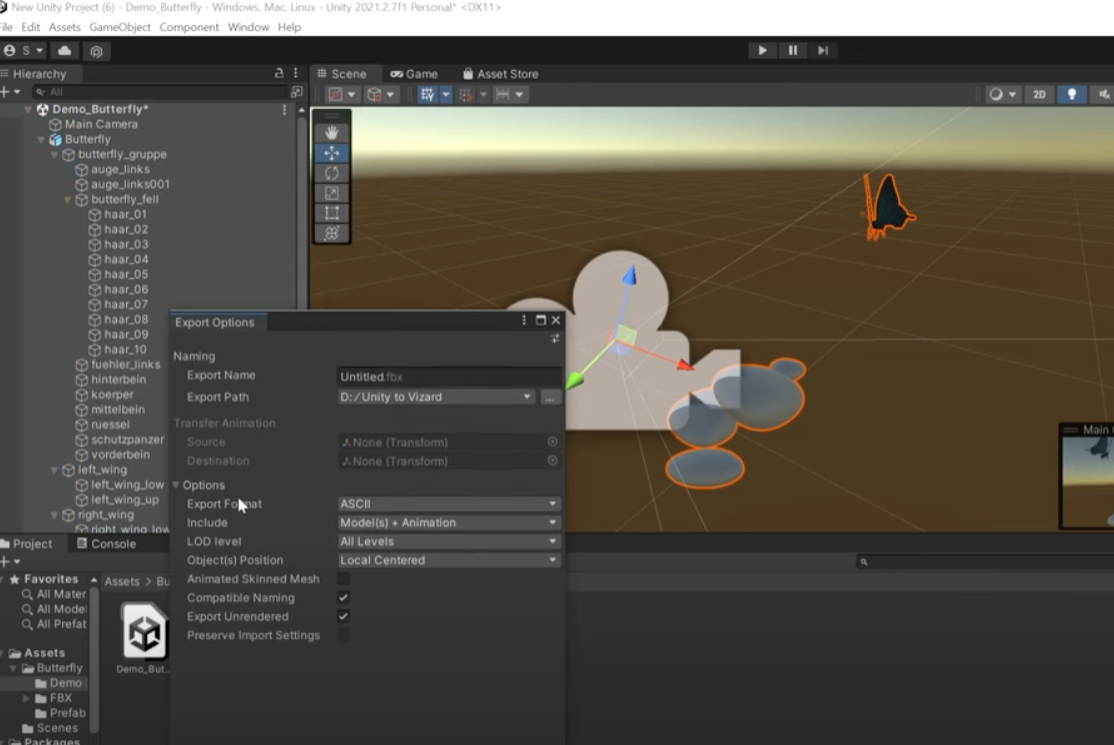Click the Export Name input field
The width and height of the screenshot is (1114, 745).
tap(448, 377)
